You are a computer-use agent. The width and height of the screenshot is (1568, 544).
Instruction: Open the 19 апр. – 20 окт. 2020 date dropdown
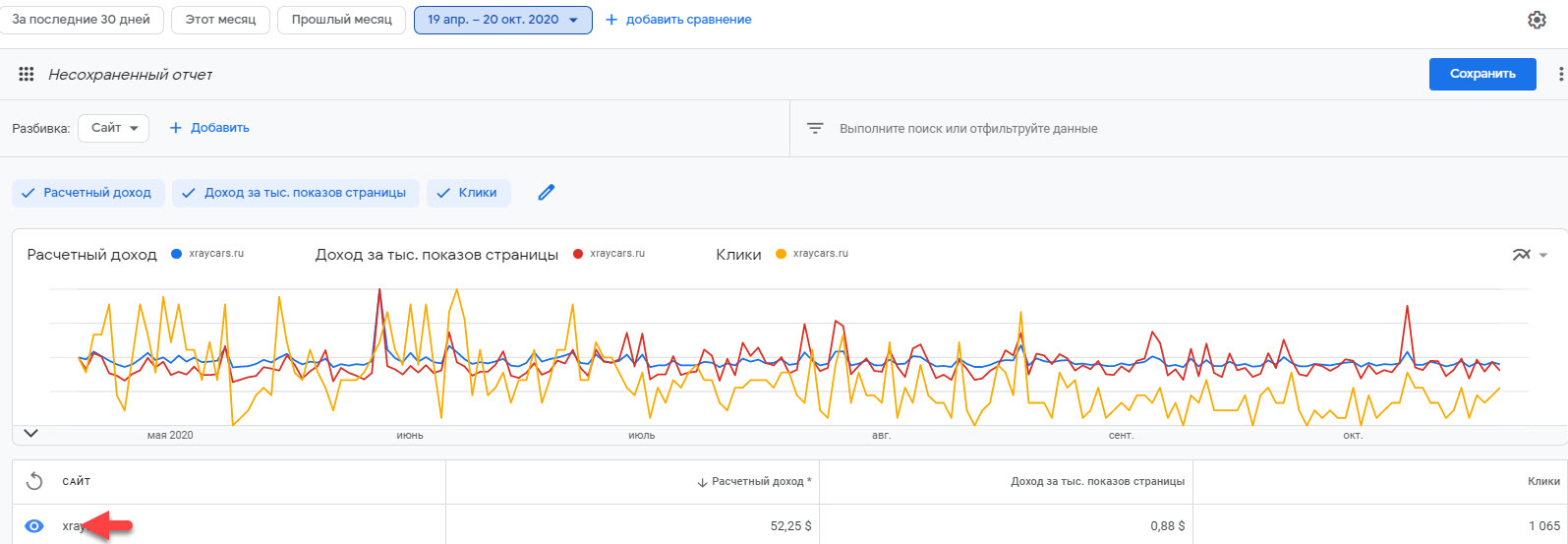point(502,20)
